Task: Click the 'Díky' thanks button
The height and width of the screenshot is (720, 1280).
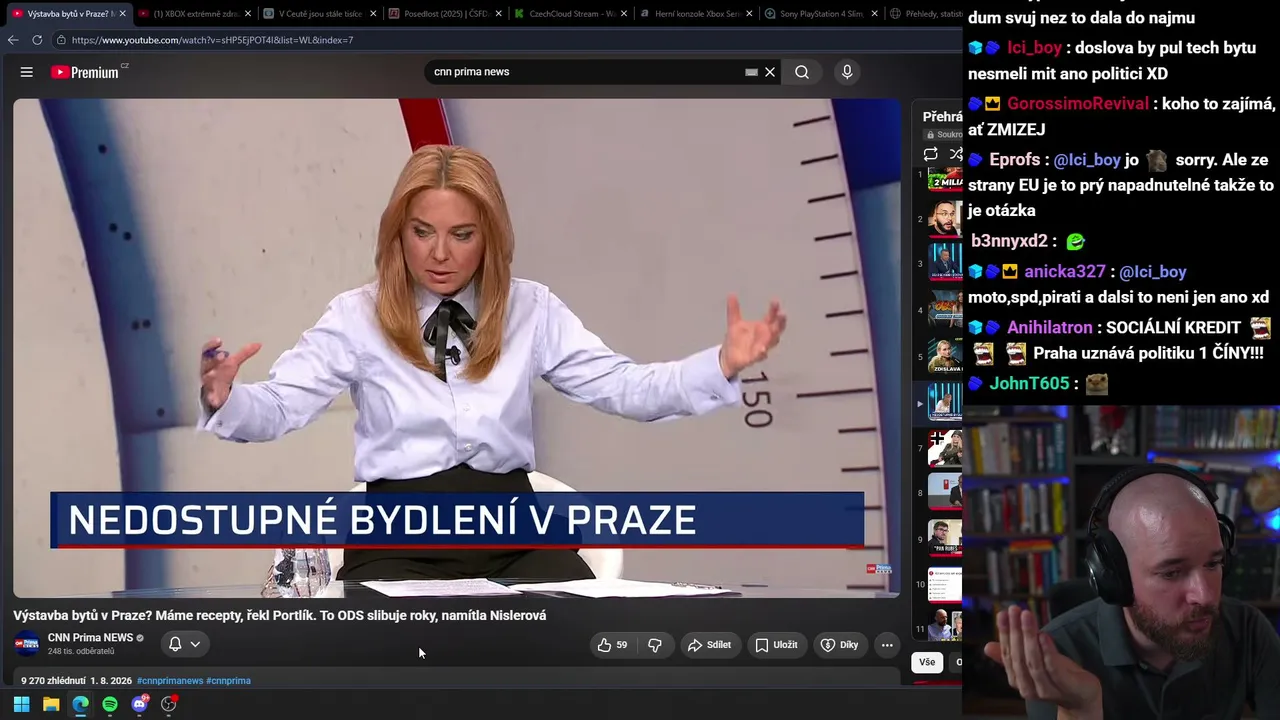Action: point(839,645)
